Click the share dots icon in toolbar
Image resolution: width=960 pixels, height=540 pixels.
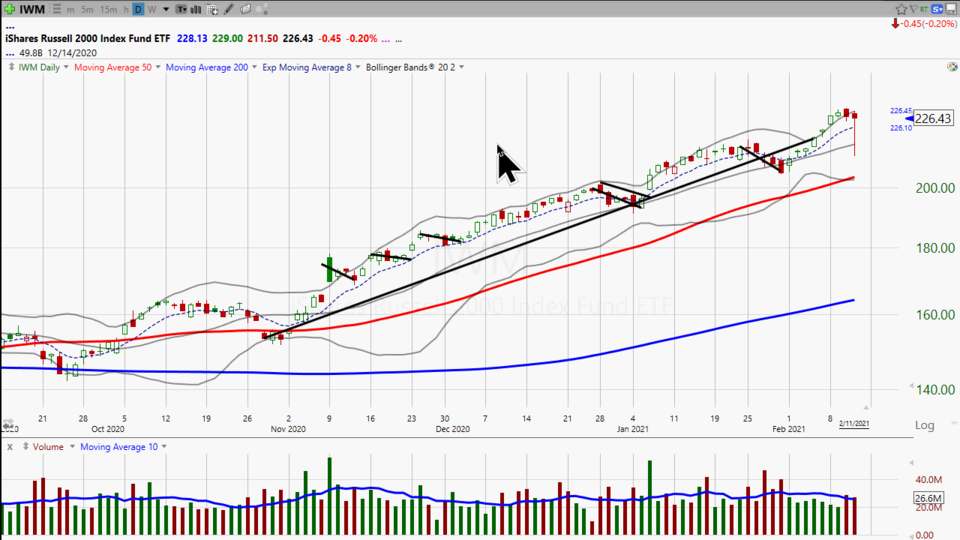[261, 9]
